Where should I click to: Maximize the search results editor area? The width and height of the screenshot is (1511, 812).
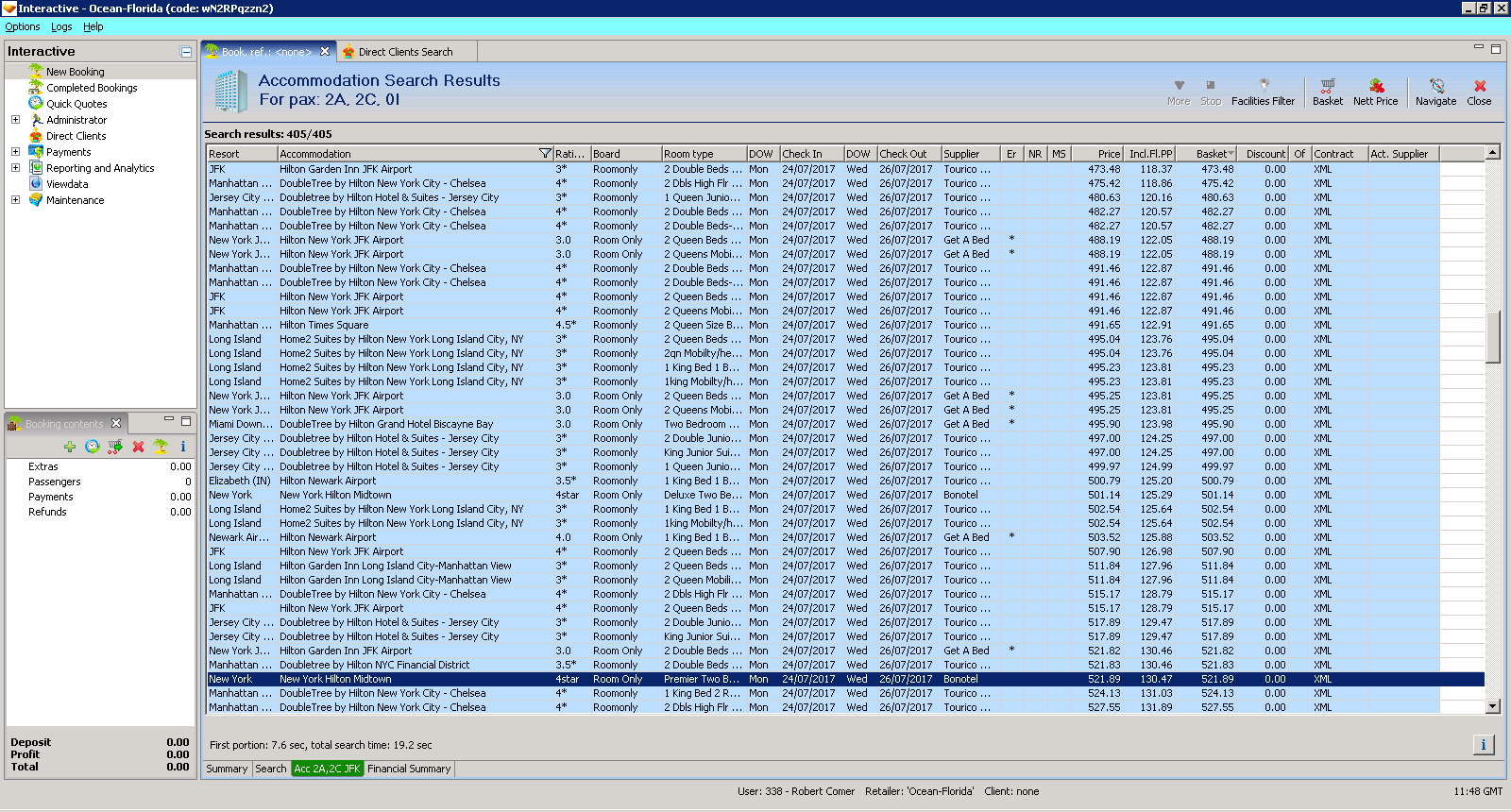[x=1495, y=48]
